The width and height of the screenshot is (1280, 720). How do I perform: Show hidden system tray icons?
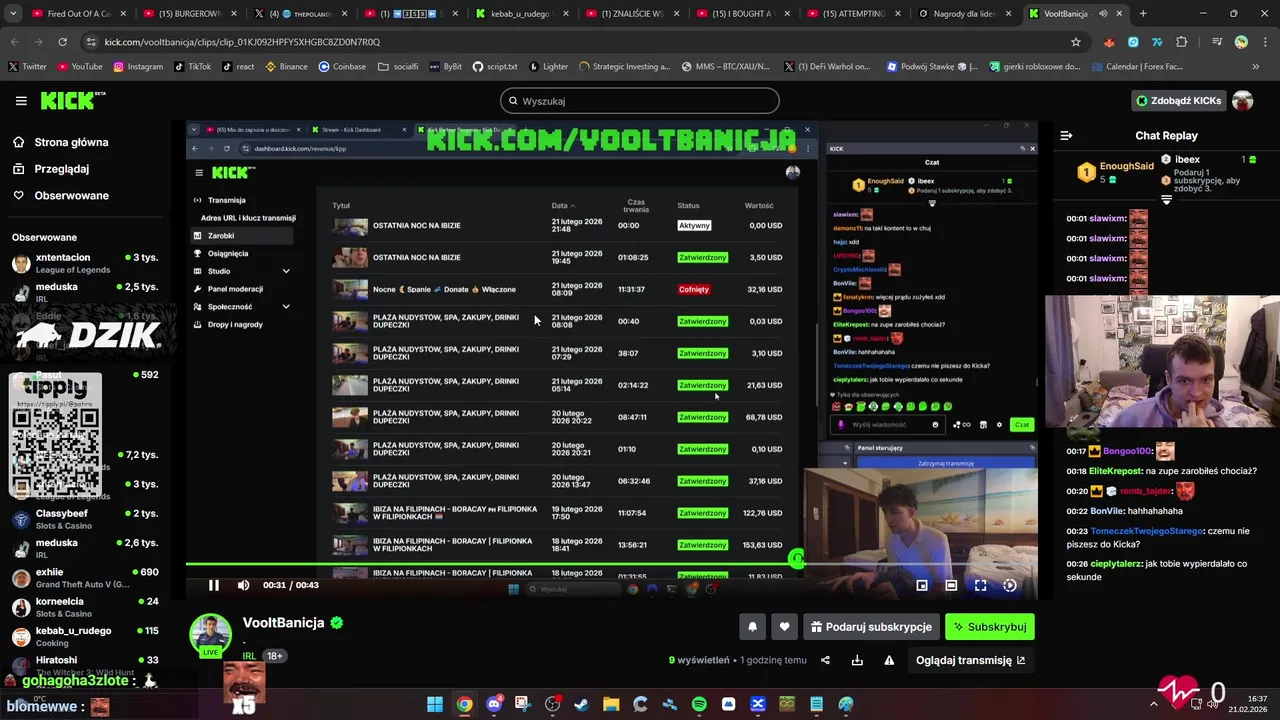(1153, 704)
